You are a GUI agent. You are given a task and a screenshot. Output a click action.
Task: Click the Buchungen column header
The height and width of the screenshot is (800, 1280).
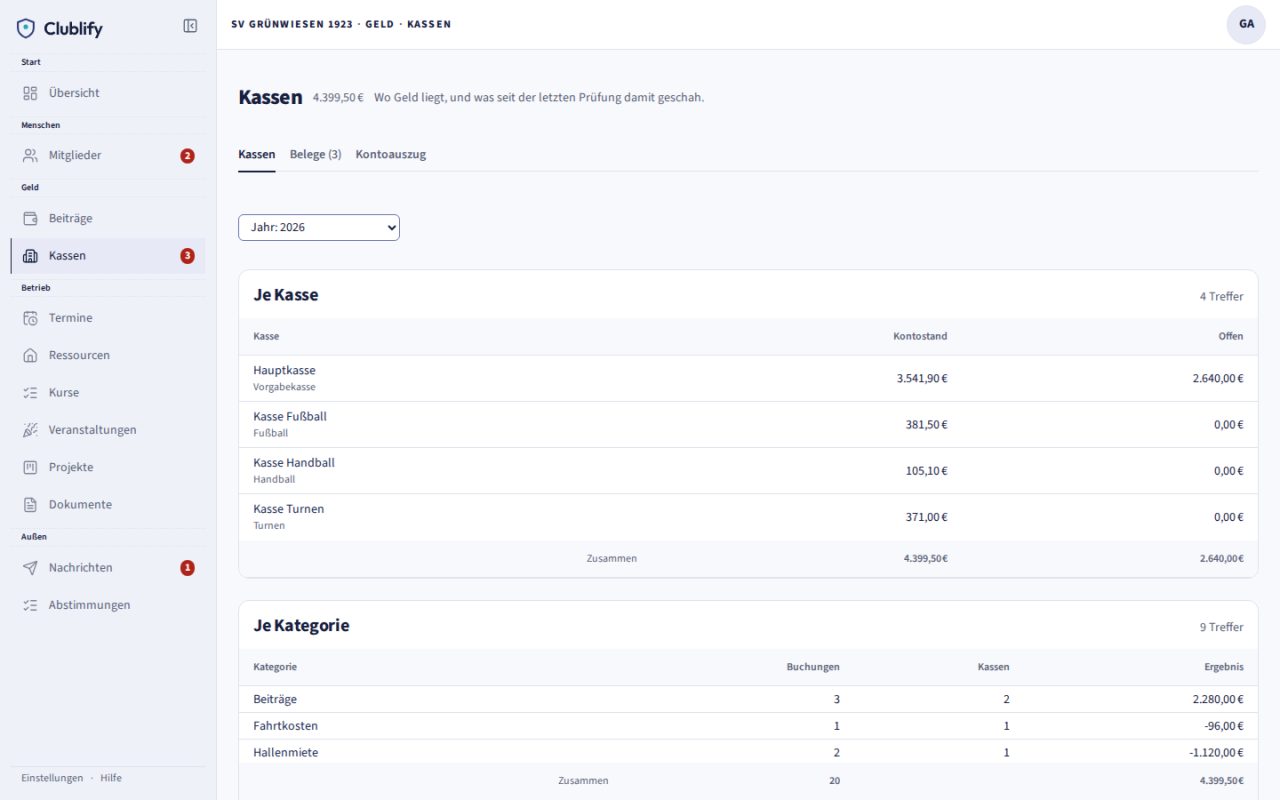tap(813, 667)
